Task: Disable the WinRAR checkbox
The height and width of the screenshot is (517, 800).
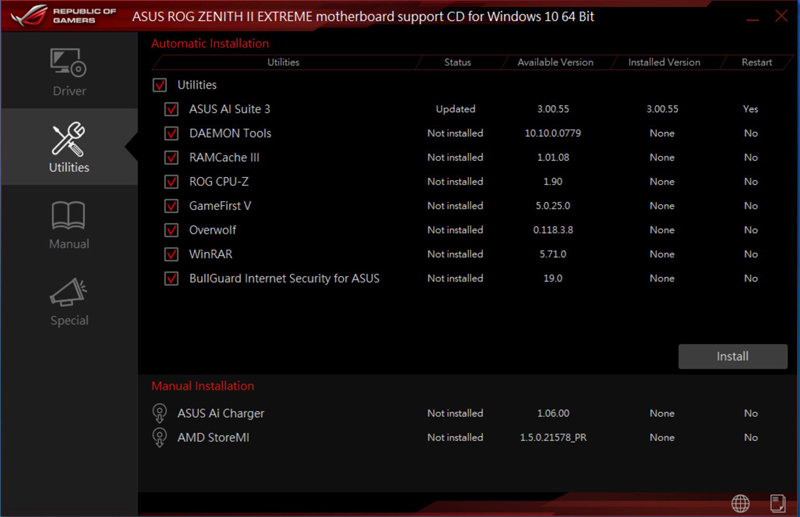Action: point(171,254)
